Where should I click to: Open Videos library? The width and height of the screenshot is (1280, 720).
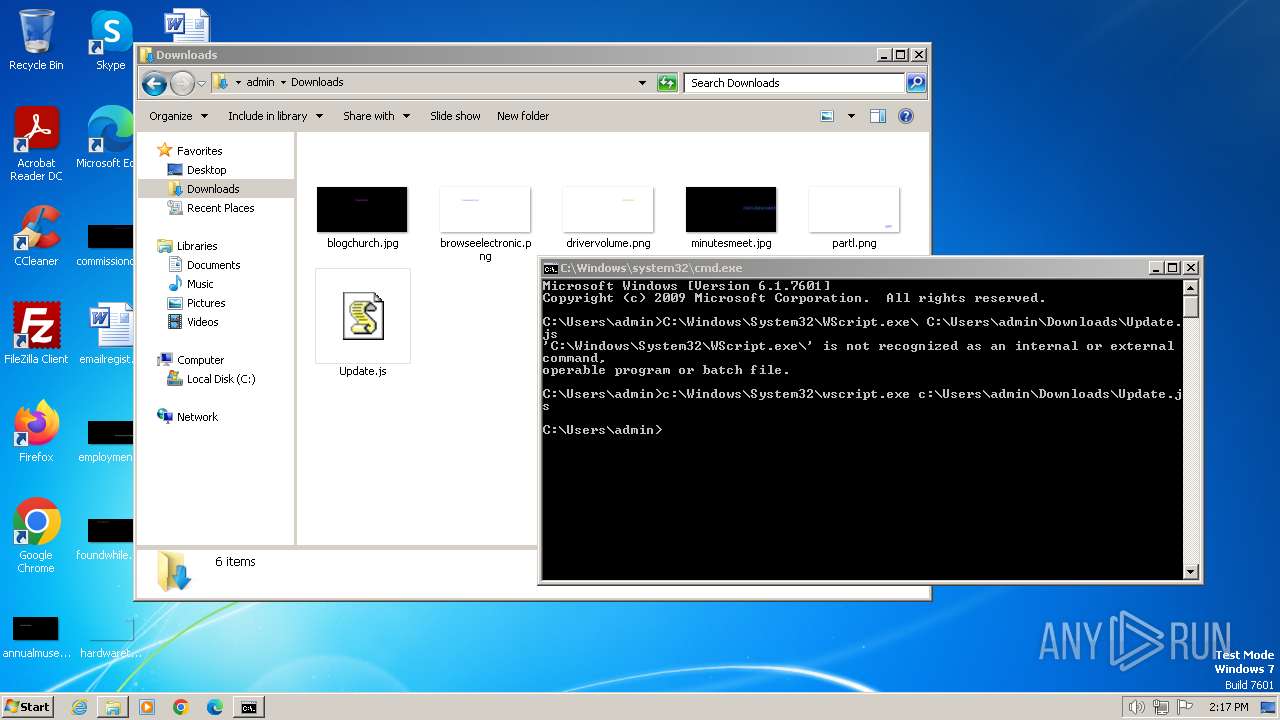pyautogui.click(x=202, y=322)
